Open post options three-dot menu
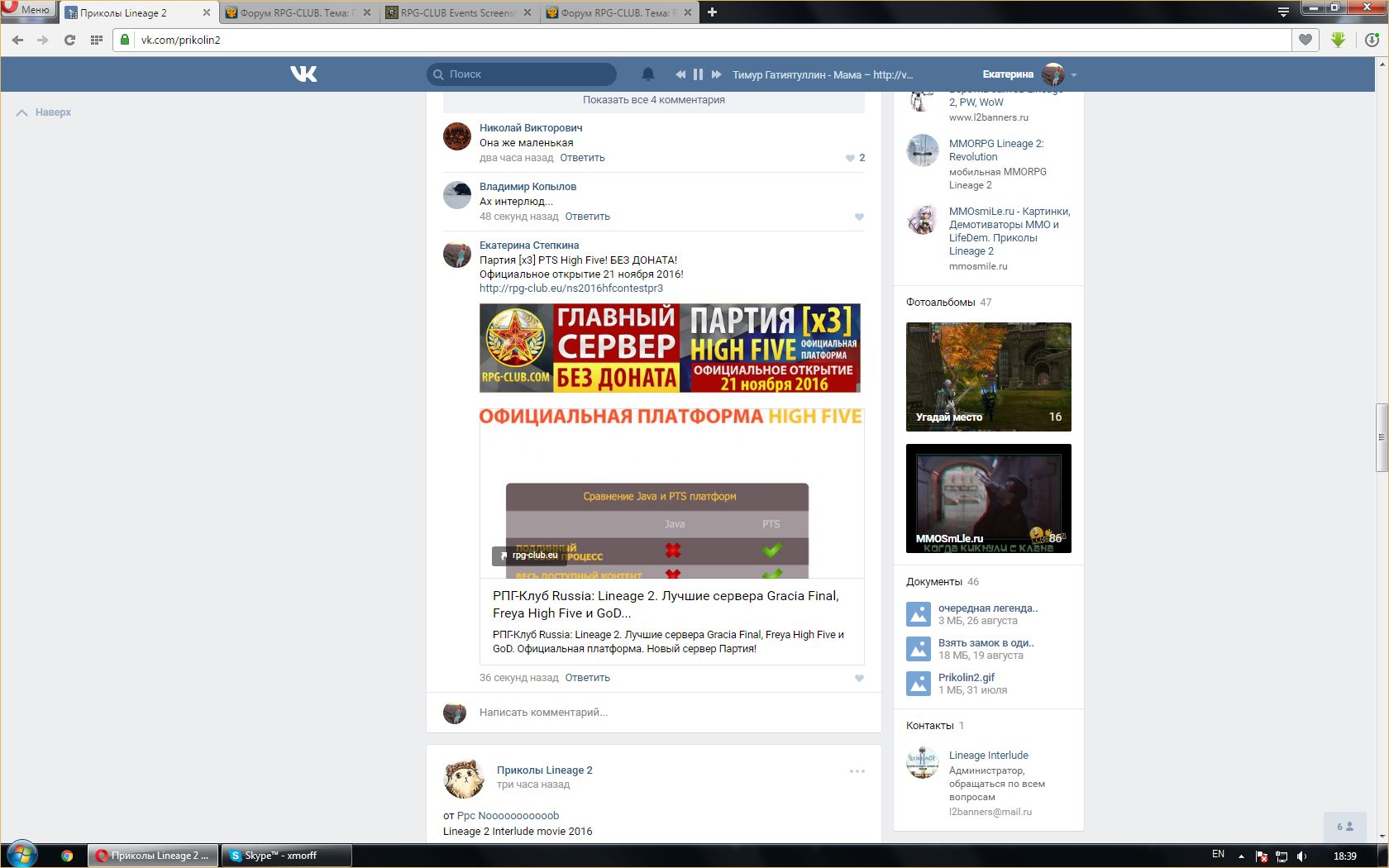This screenshot has height=868, width=1389. pyautogui.click(x=857, y=771)
